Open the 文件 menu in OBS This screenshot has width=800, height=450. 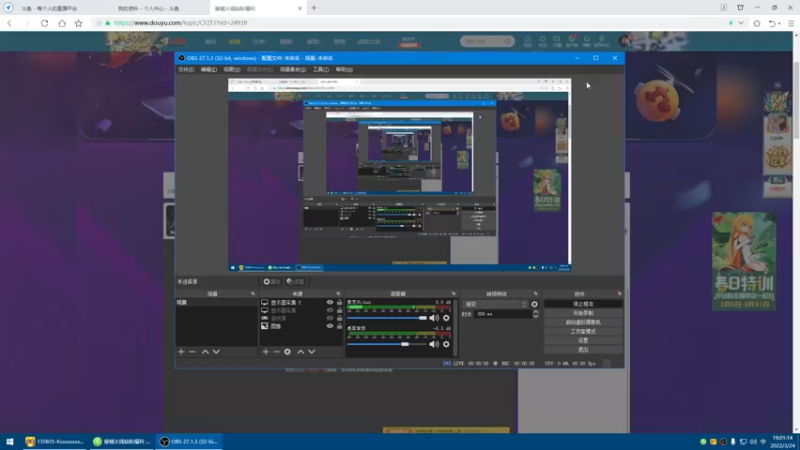point(186,69)
